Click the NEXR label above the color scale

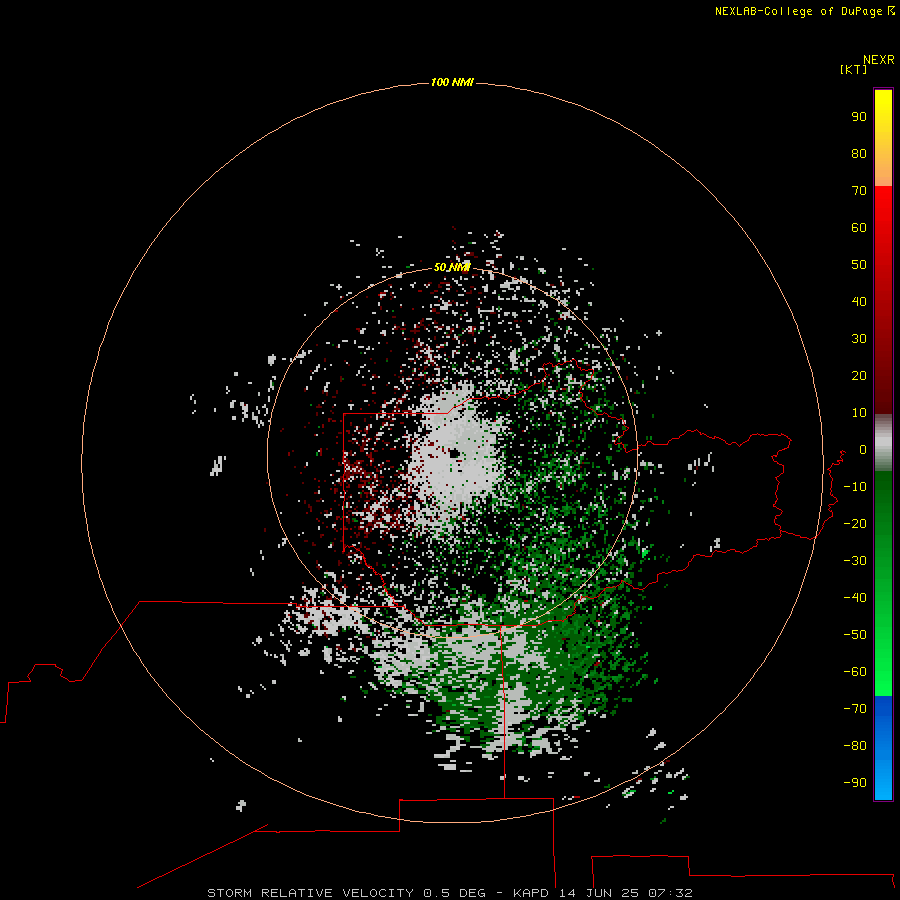(x=878, y=60)
